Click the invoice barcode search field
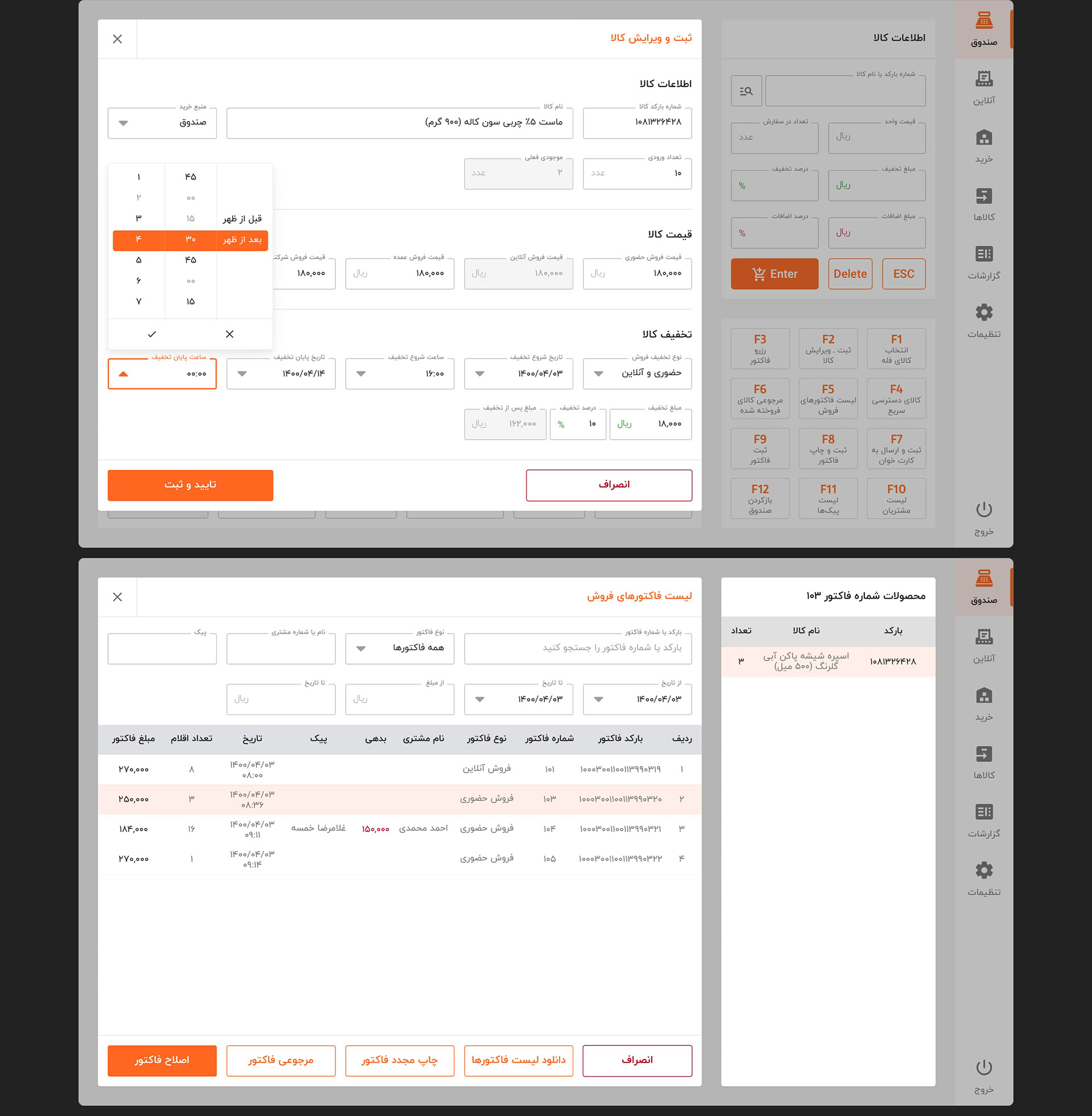 click(x=577, y=648)
